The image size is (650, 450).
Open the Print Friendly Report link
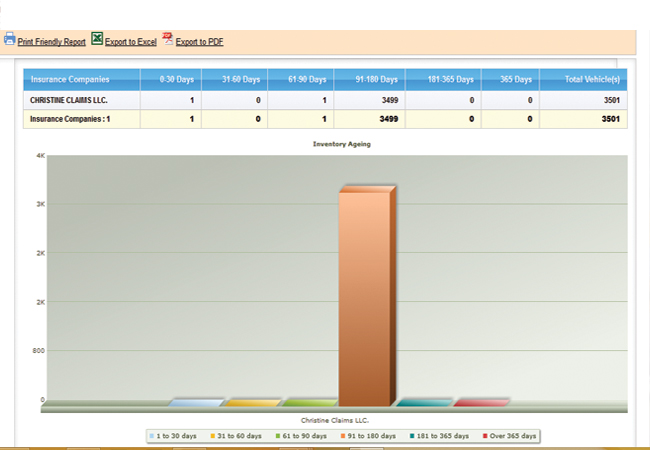51,42
